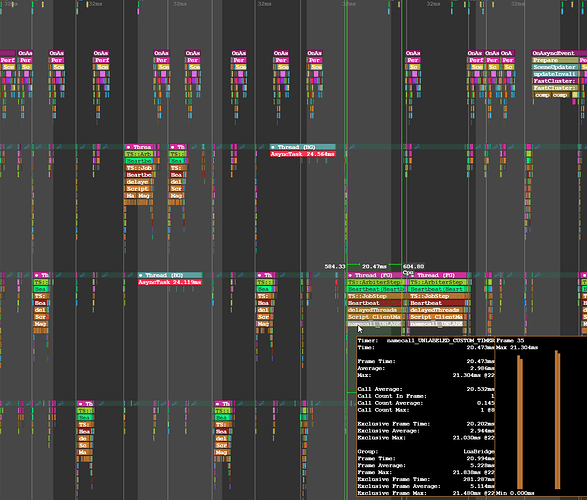Click the AsyncTask 24.564ms red bar
The width and height of the screenshot is (587, 500).
(302, 154)
